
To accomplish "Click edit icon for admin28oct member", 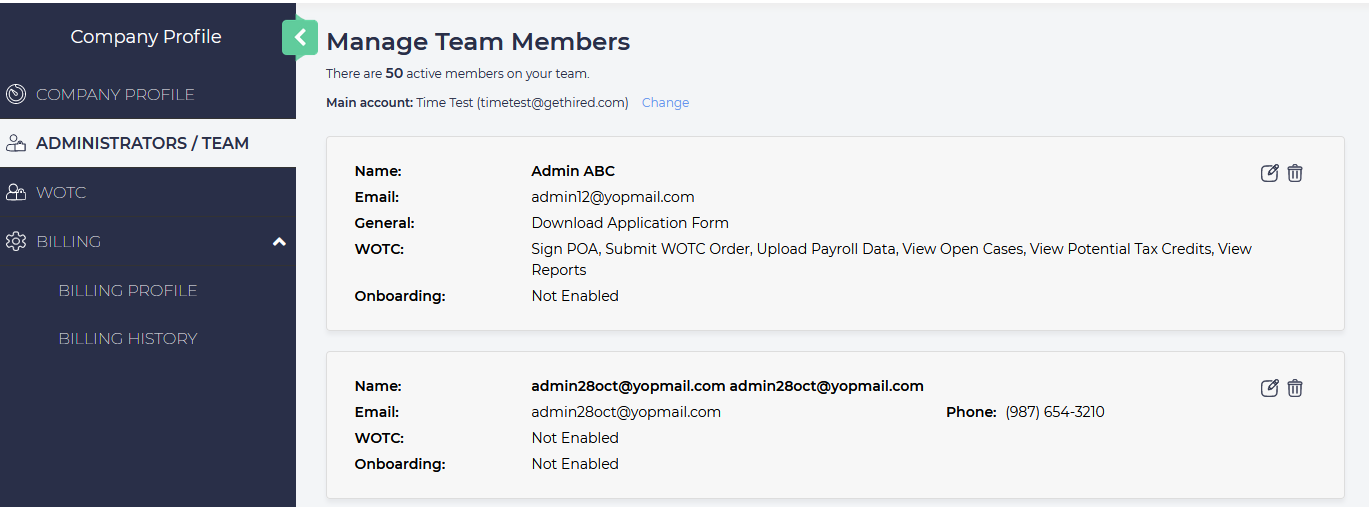I will pos(1269,388).
